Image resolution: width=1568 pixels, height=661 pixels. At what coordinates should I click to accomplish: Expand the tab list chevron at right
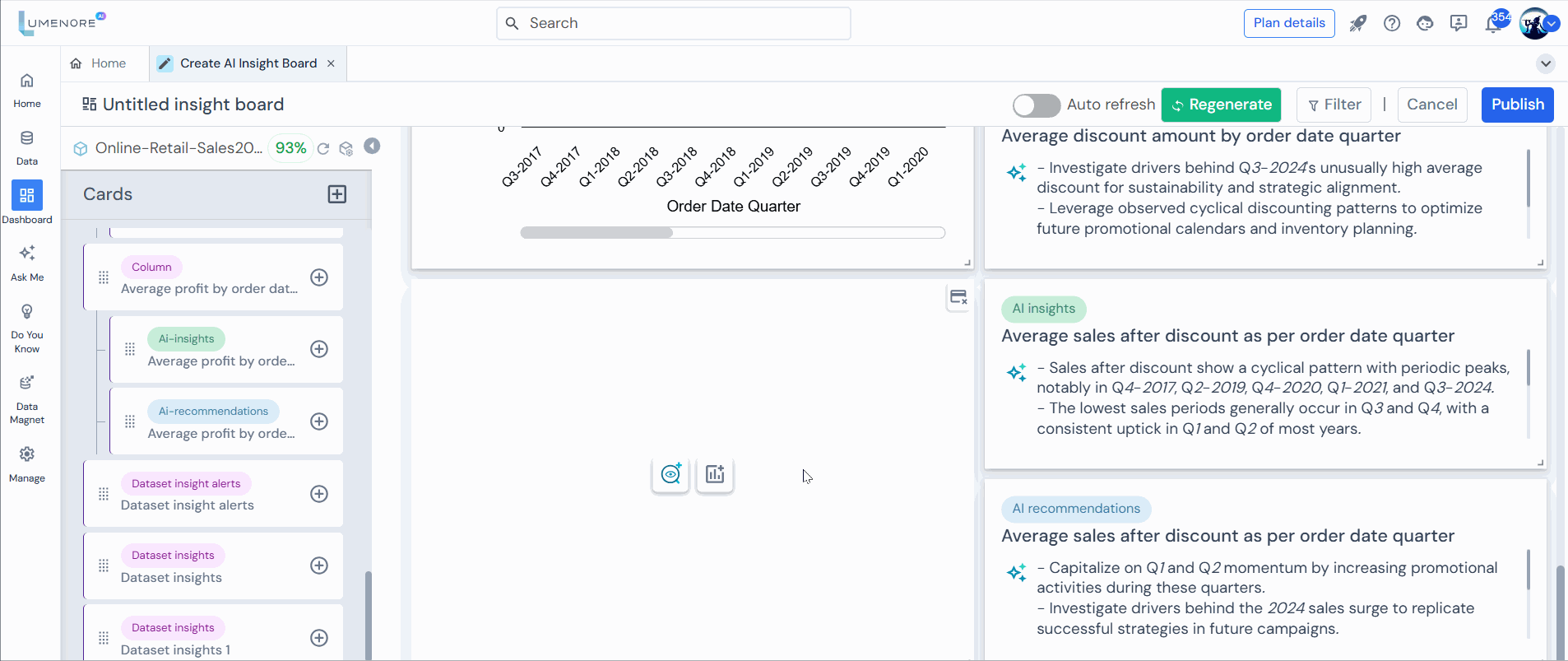[1545, 63]
